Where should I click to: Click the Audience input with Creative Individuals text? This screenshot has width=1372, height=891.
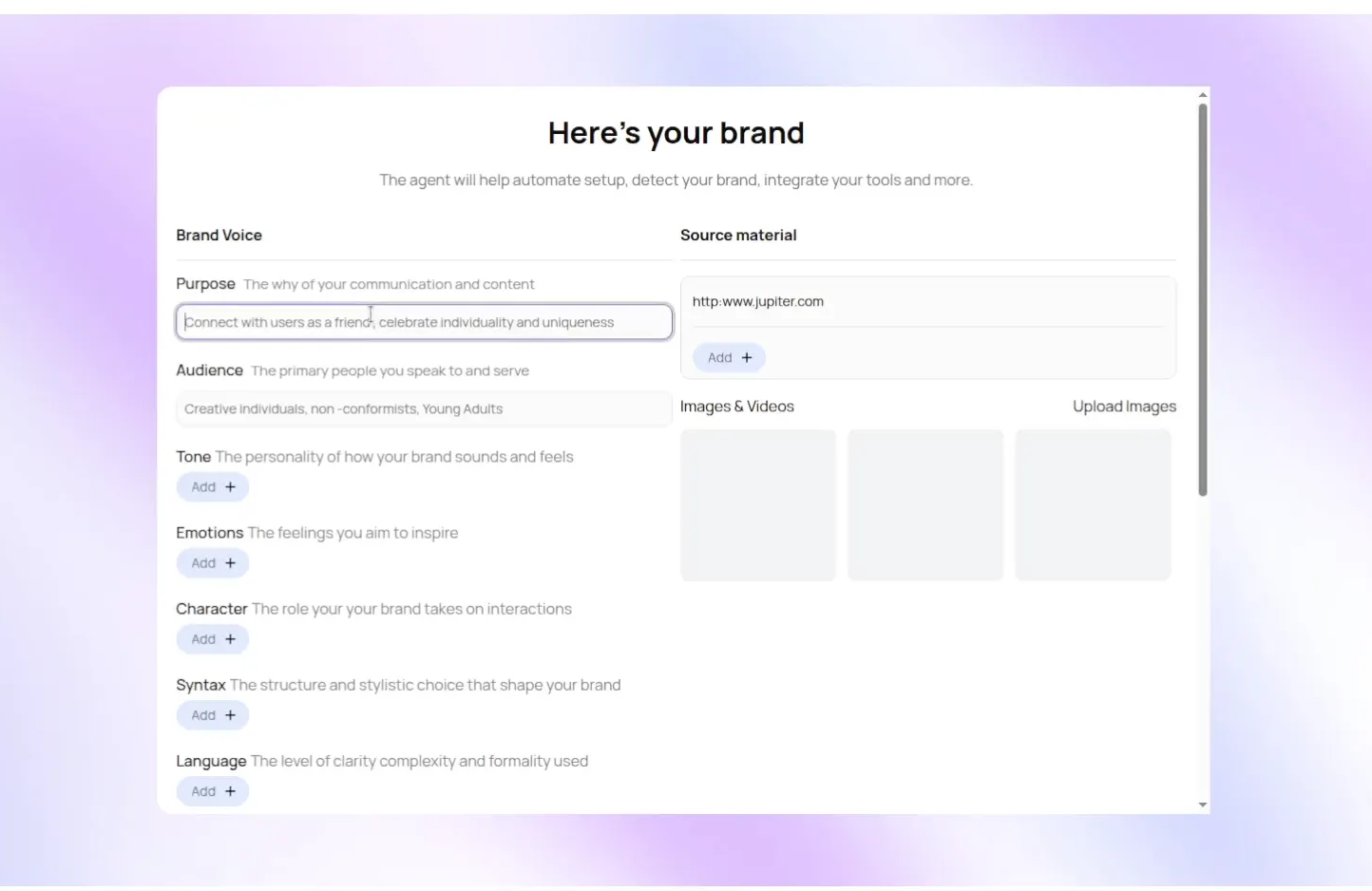pyautogui.click(x=424, y=408)
